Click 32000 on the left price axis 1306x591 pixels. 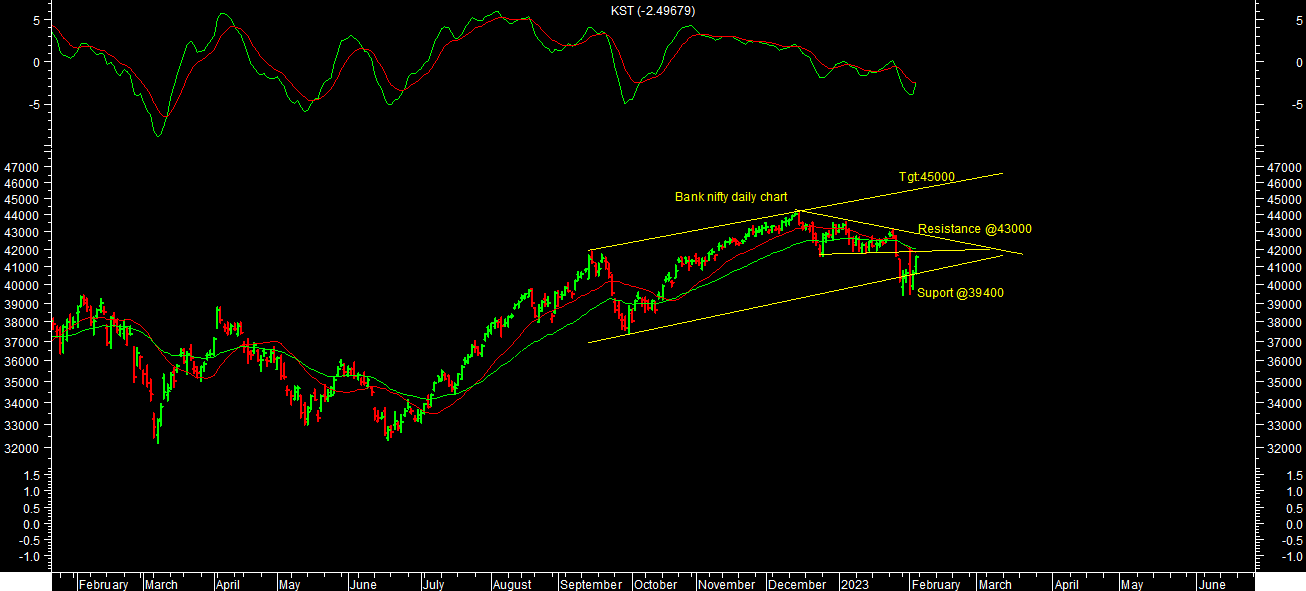pyautogui.click(x=21, y=448)
